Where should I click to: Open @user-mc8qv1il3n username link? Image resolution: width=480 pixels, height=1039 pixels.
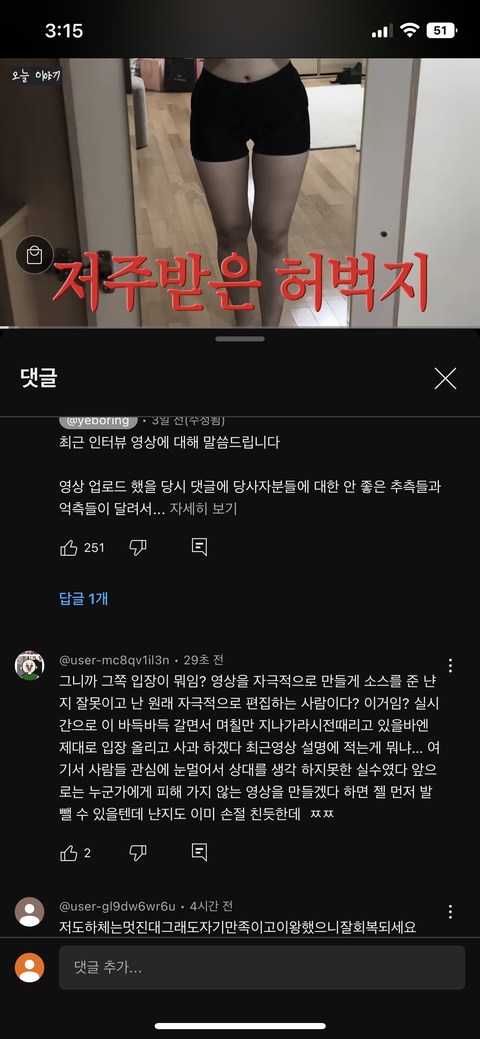pyautogui.click(x=115, y=660)
